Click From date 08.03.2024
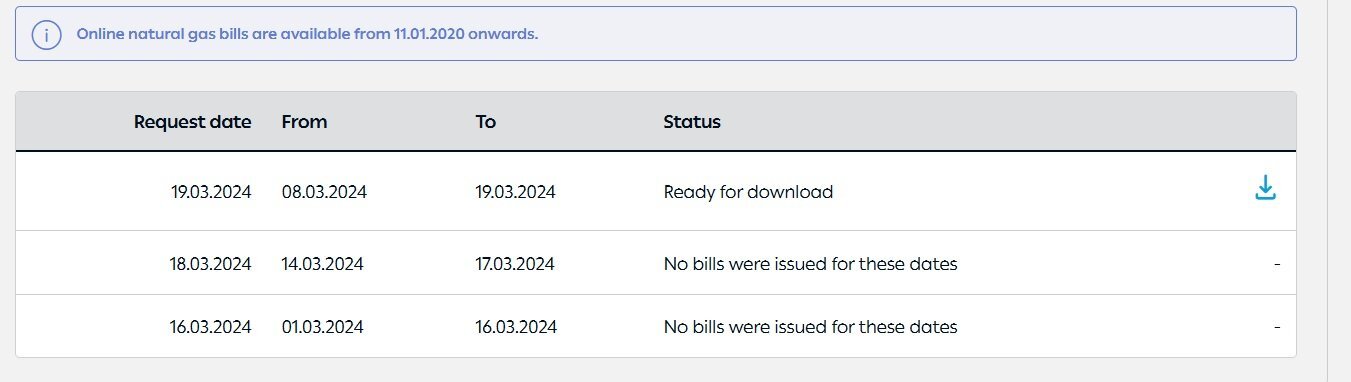 pyautogui.click(x=325, y=192)
